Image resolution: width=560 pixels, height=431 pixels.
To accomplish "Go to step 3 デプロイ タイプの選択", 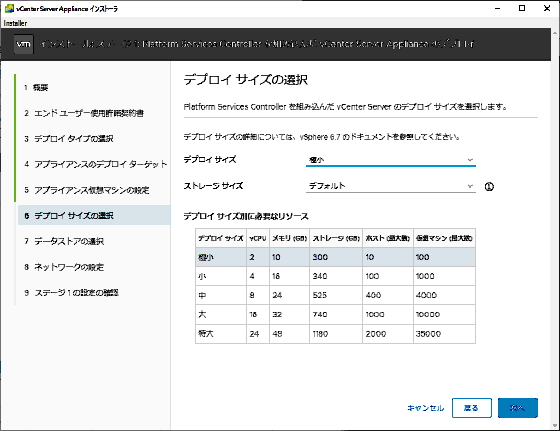I will click(69, 139).
